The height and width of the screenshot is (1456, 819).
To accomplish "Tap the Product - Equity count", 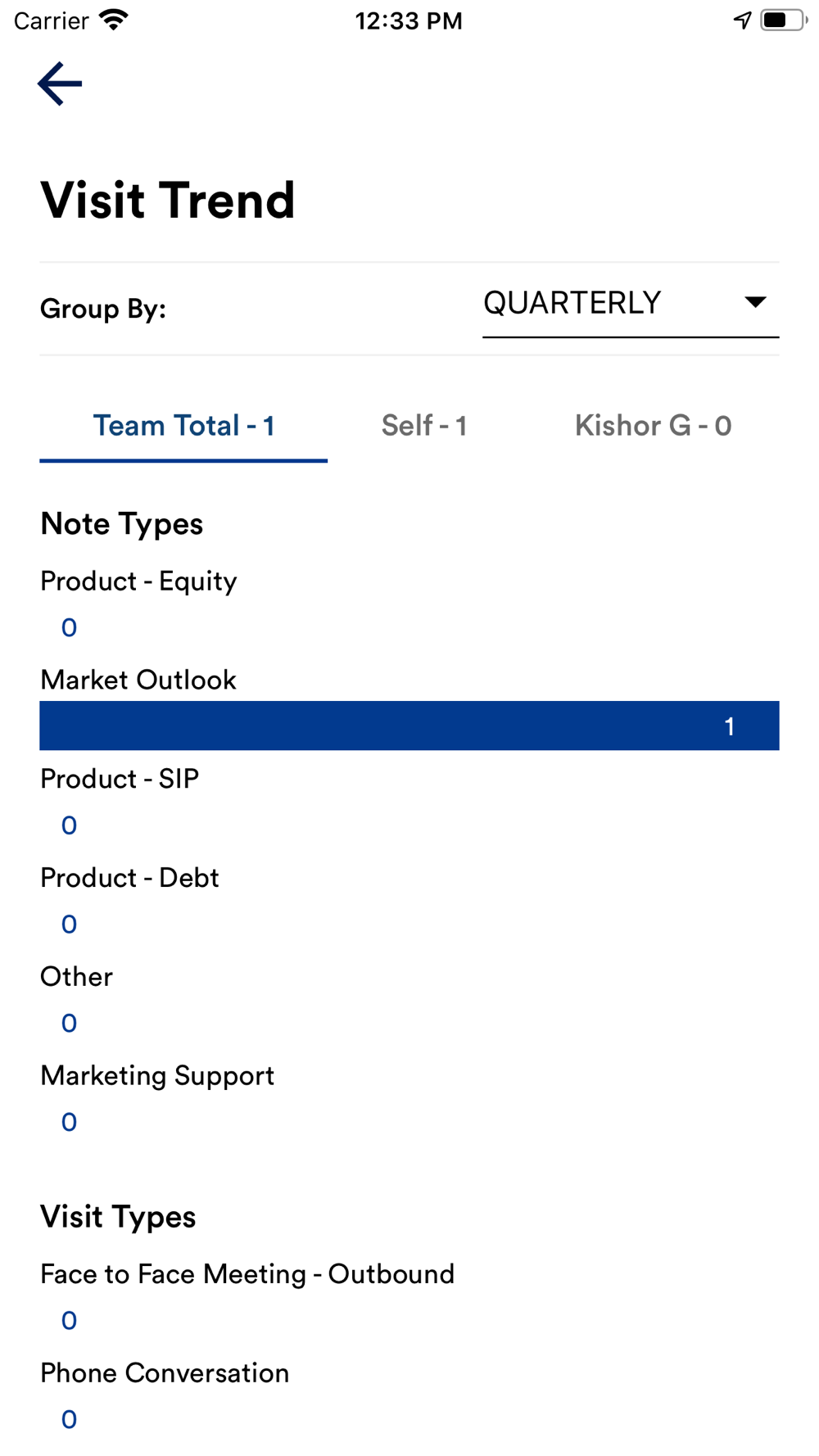I will point(69,628).
